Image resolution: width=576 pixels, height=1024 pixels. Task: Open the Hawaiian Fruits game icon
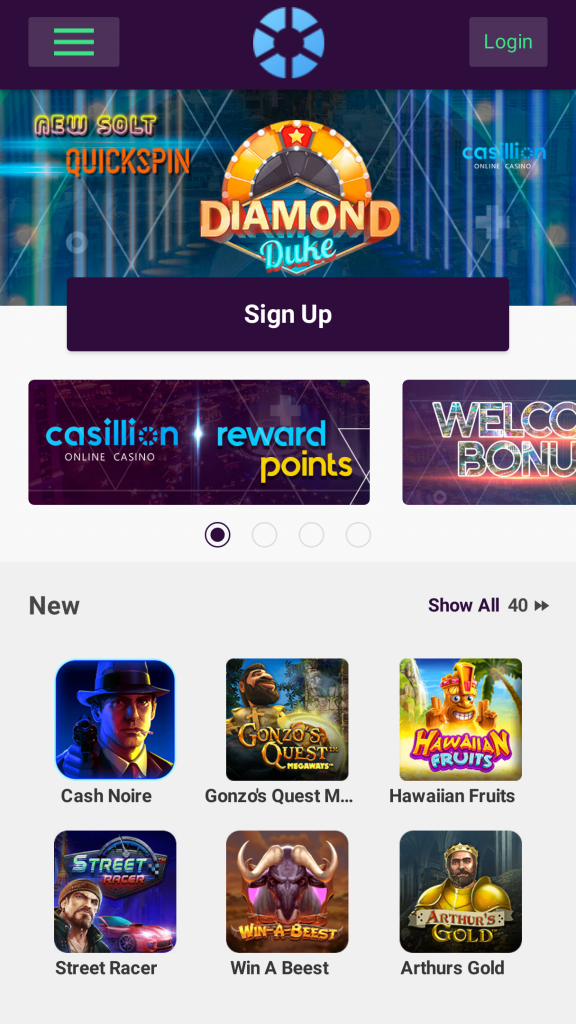coord(460,719)
